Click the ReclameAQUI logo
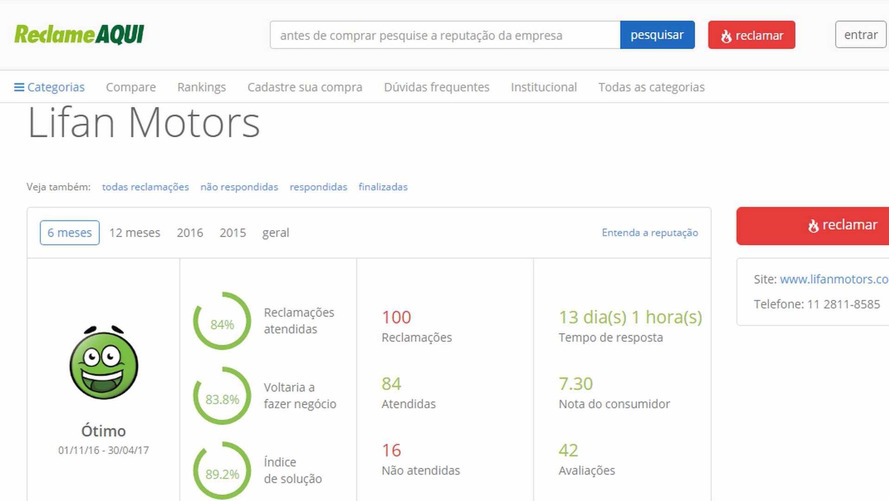 tap(79, 35)
